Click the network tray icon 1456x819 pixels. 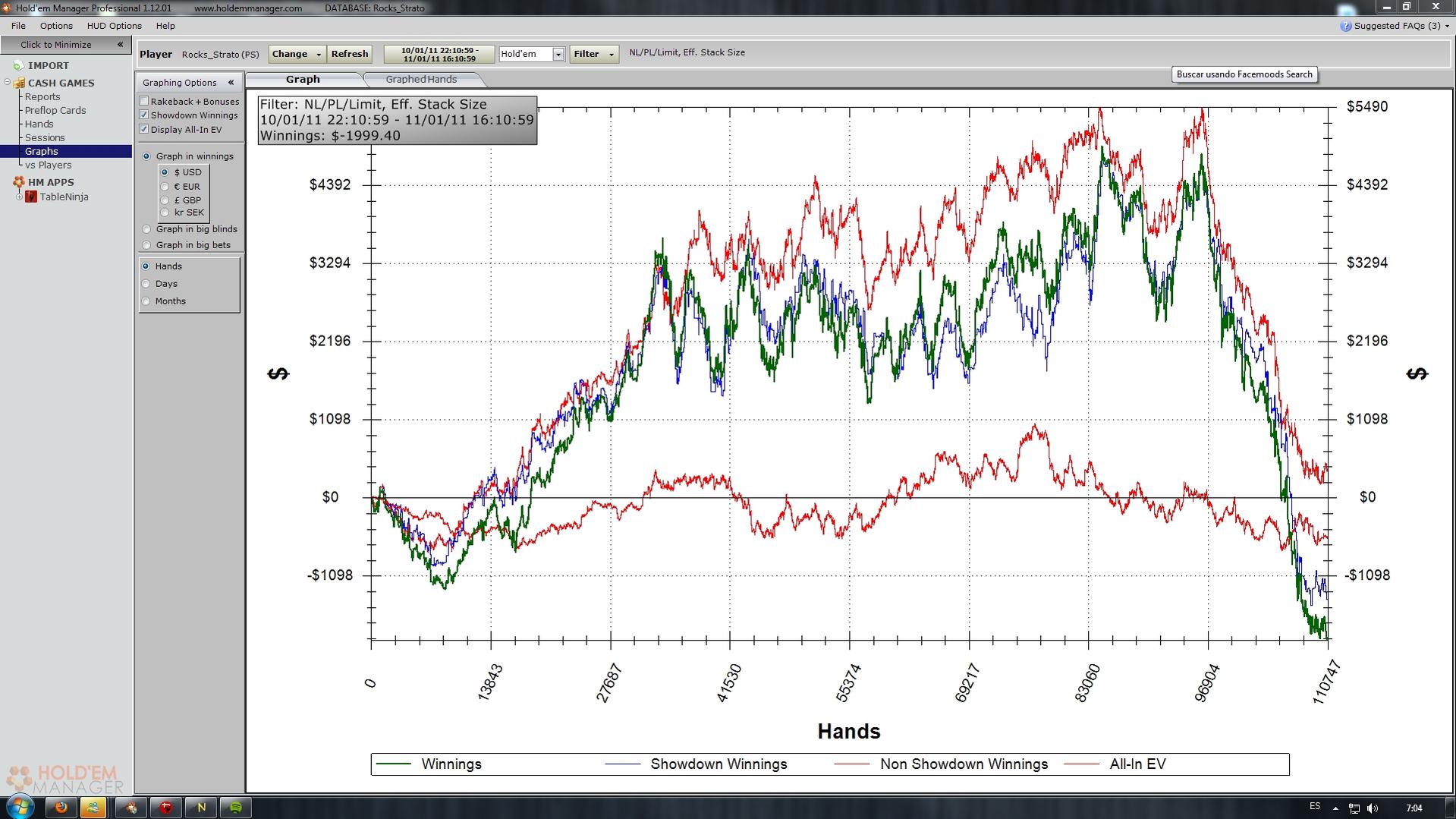click(1354, 808)
